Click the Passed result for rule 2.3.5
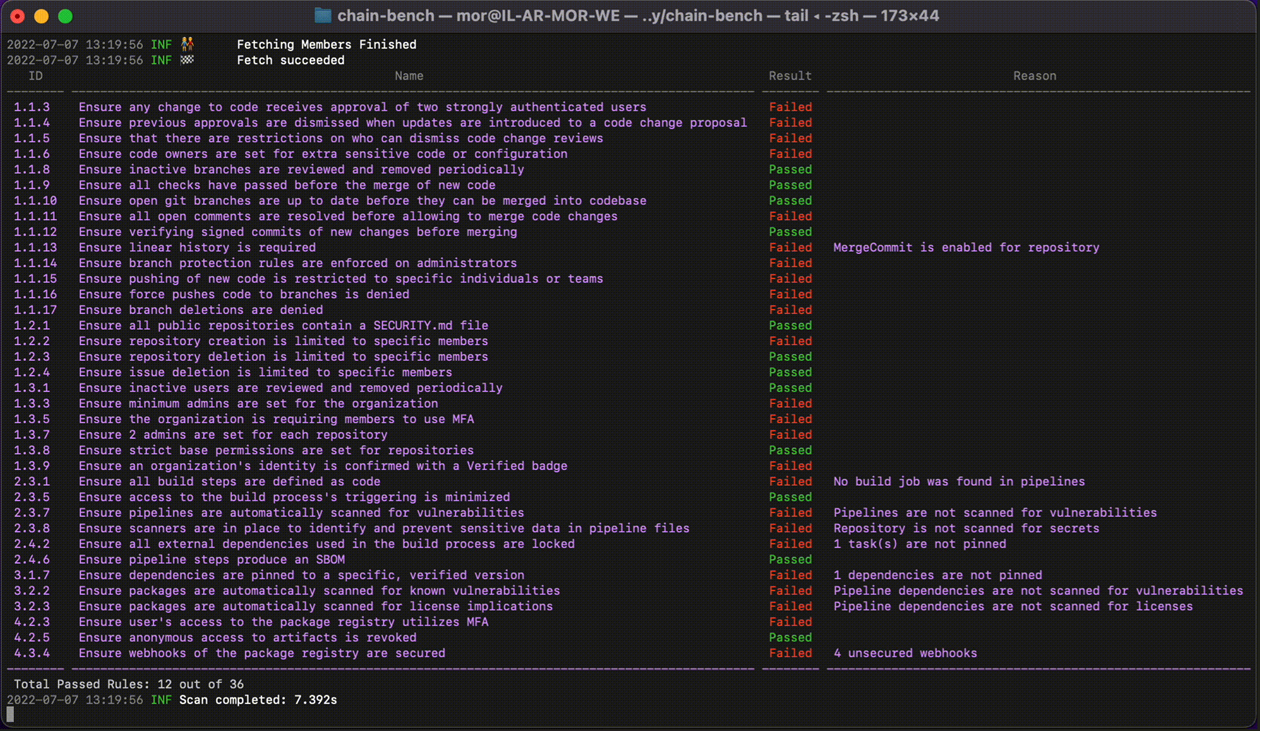The height and width of the screenshot is (731, 1261). (790, 497)
